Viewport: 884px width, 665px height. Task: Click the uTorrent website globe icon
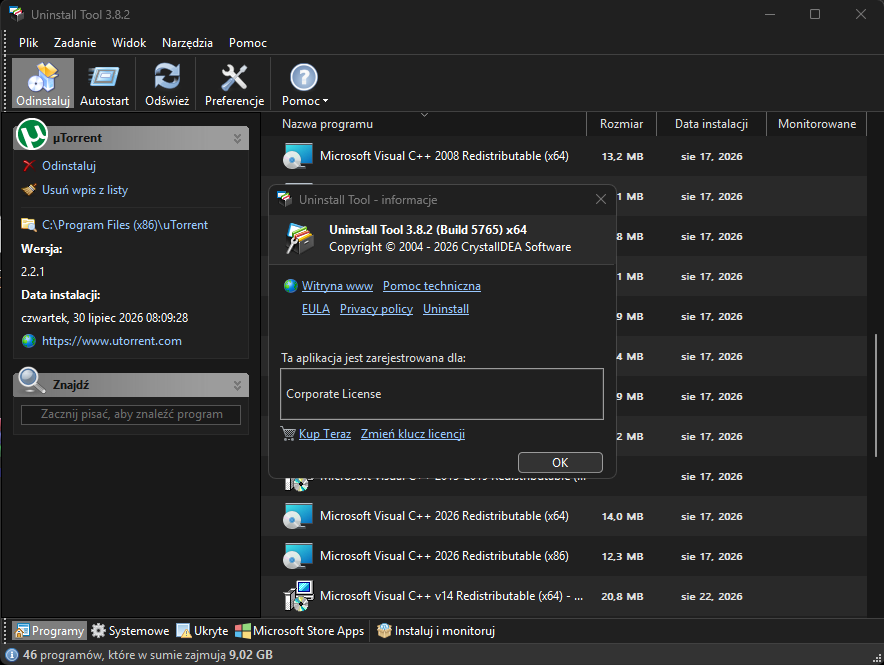pos(29,341)
